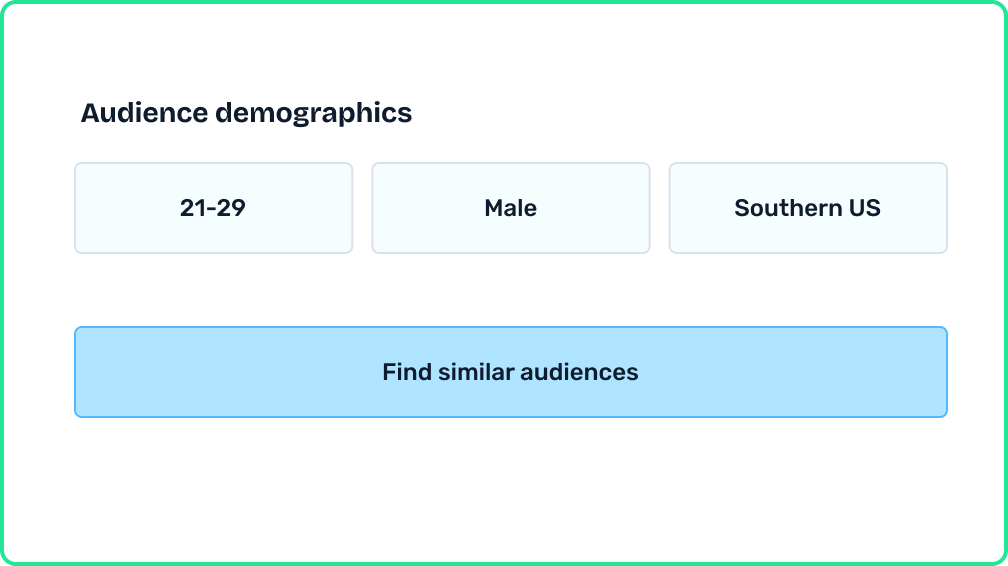Pick the Southern US demographic box
Image resolution: width=1008 pixels, height=566 pixels.
click(x=807, y=208)
